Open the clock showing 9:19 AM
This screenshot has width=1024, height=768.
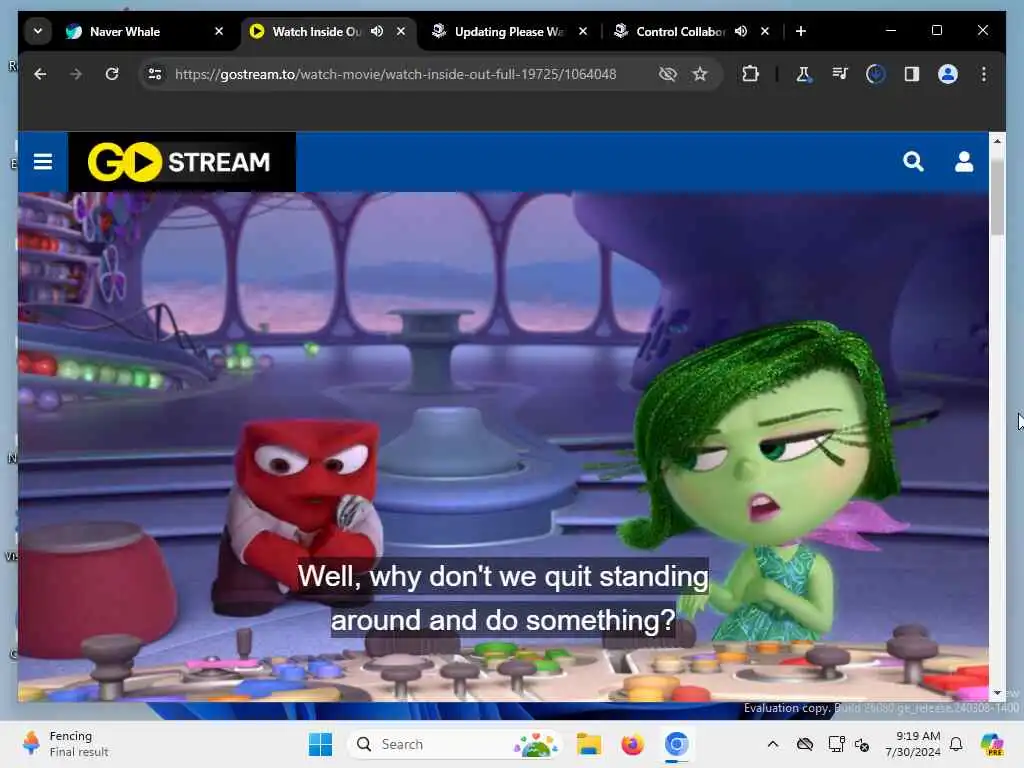click(x=913, y=744)
